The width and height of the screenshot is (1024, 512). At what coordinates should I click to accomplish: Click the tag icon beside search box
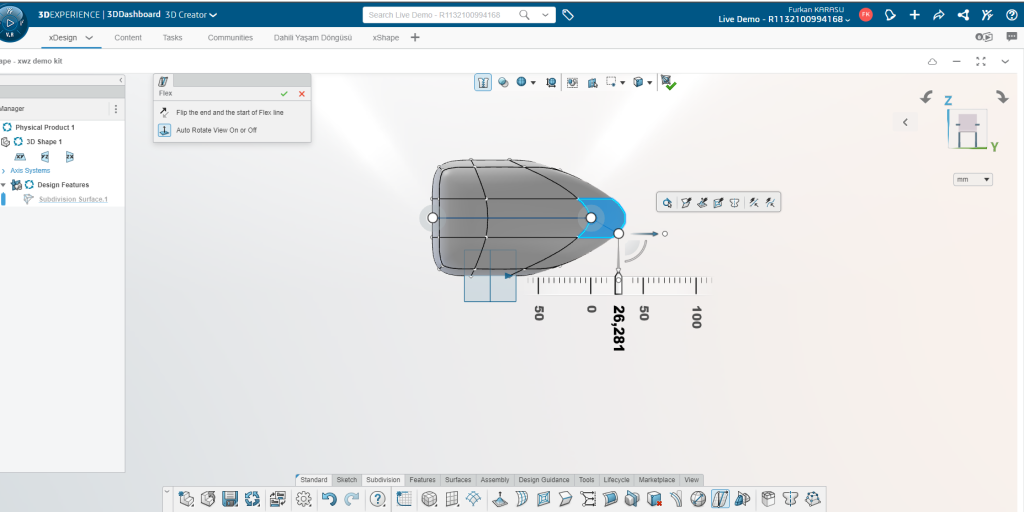pyautogui.click(x=568, y=15)
